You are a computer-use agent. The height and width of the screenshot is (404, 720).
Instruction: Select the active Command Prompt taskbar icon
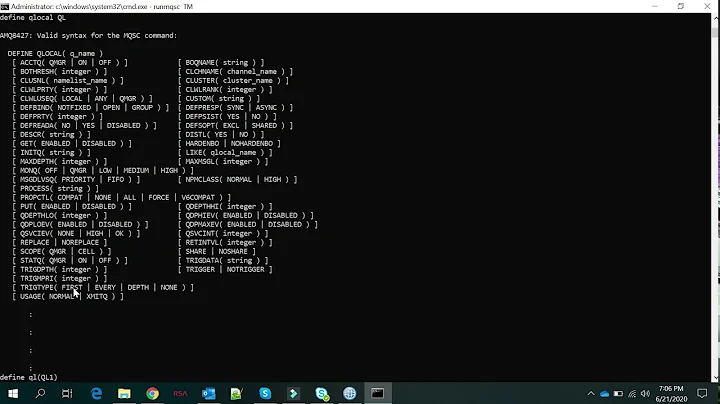tap(378, 393)
